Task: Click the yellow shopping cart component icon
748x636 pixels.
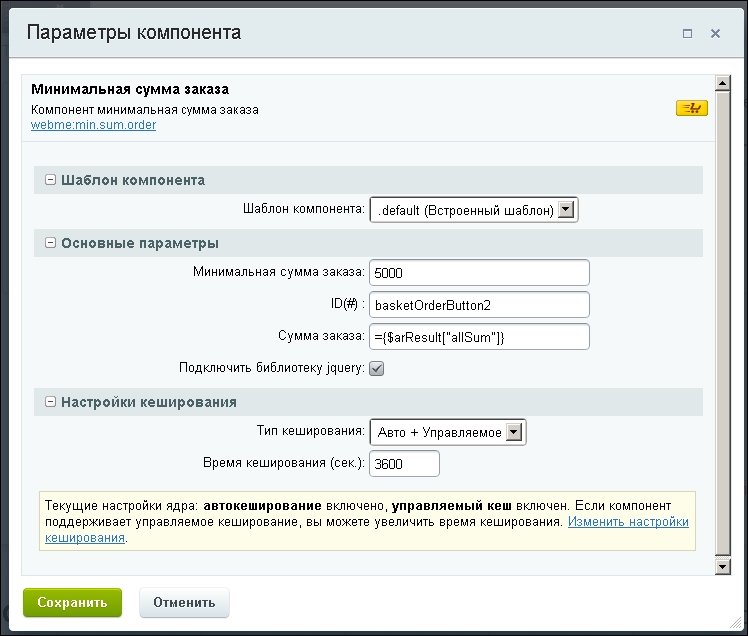Action: click(692, 108)
